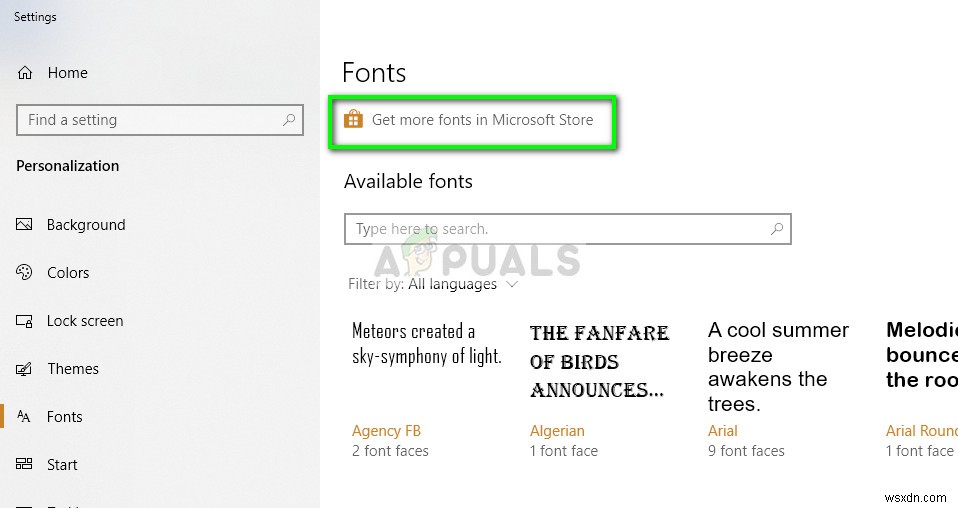Switch to Themes settings page
The height and width of the screenshot is (508, 958).
coord(73,369)
